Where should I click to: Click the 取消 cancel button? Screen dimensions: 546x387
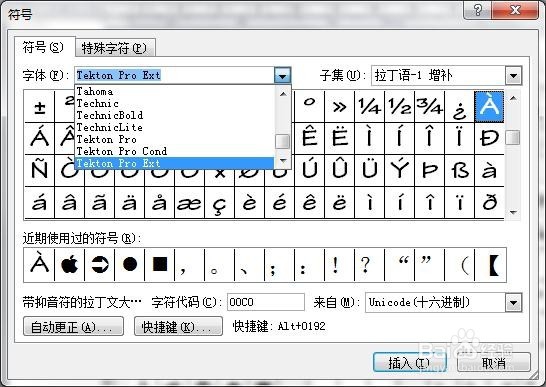coord(494,363)
